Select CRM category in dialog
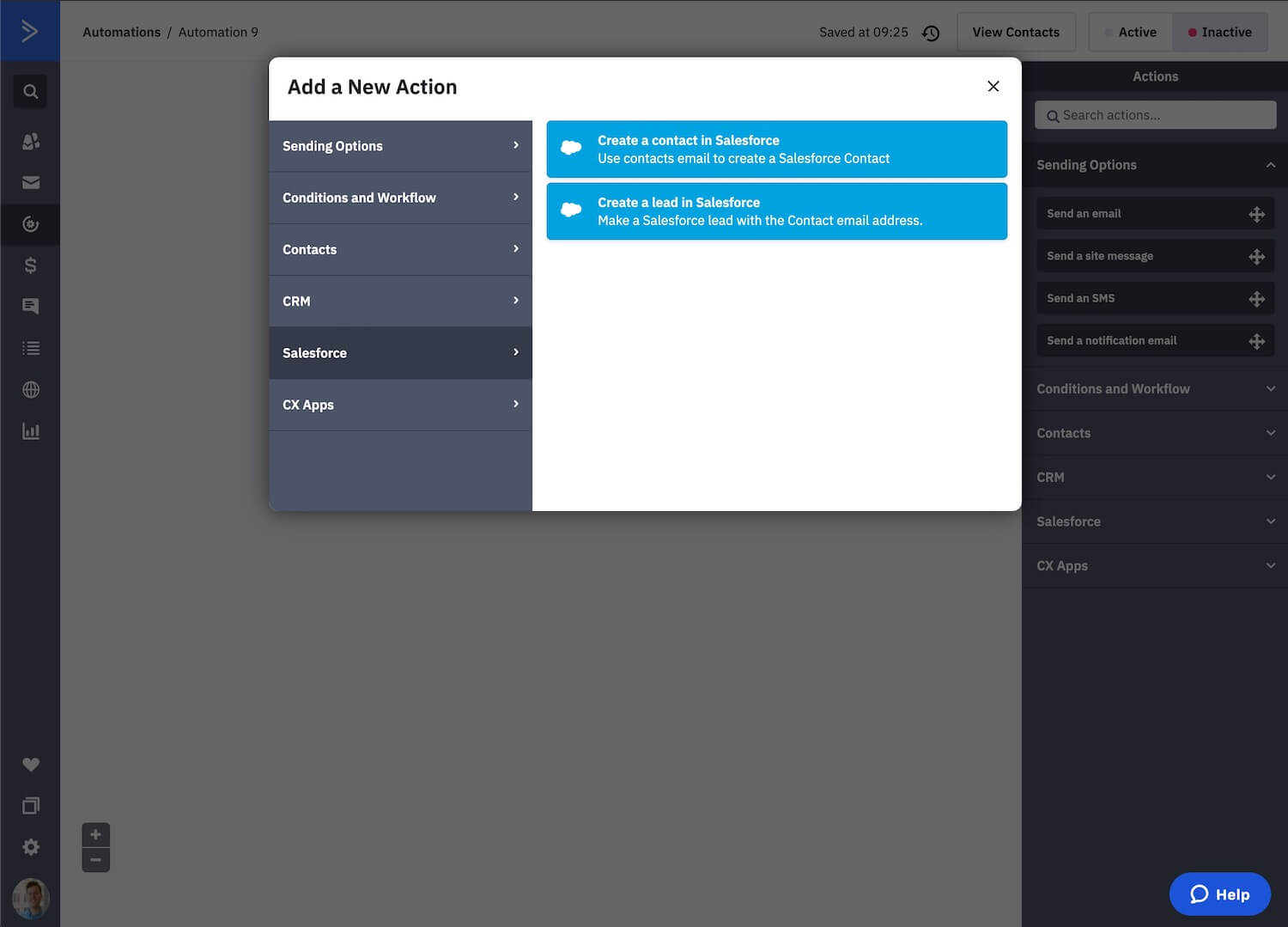The height and width of the screenshot is (927, 1288). pyautogui.click(x=400, y=302)
